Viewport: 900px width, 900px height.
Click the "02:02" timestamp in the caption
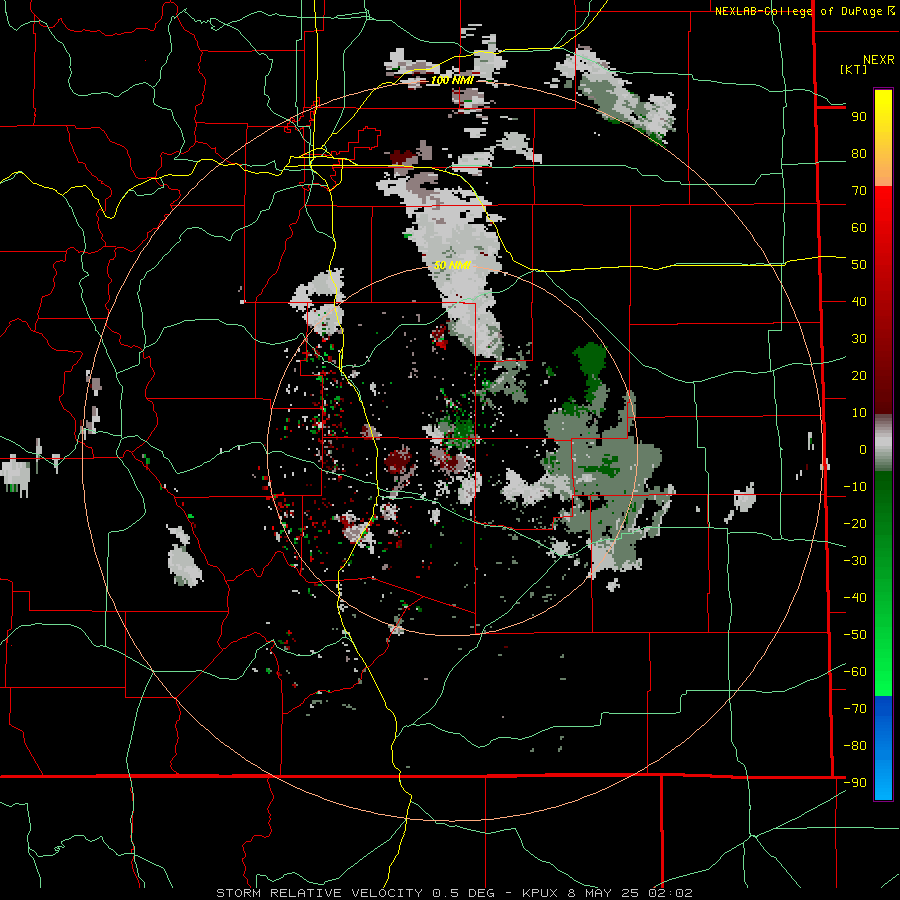[x=670, y=893]
